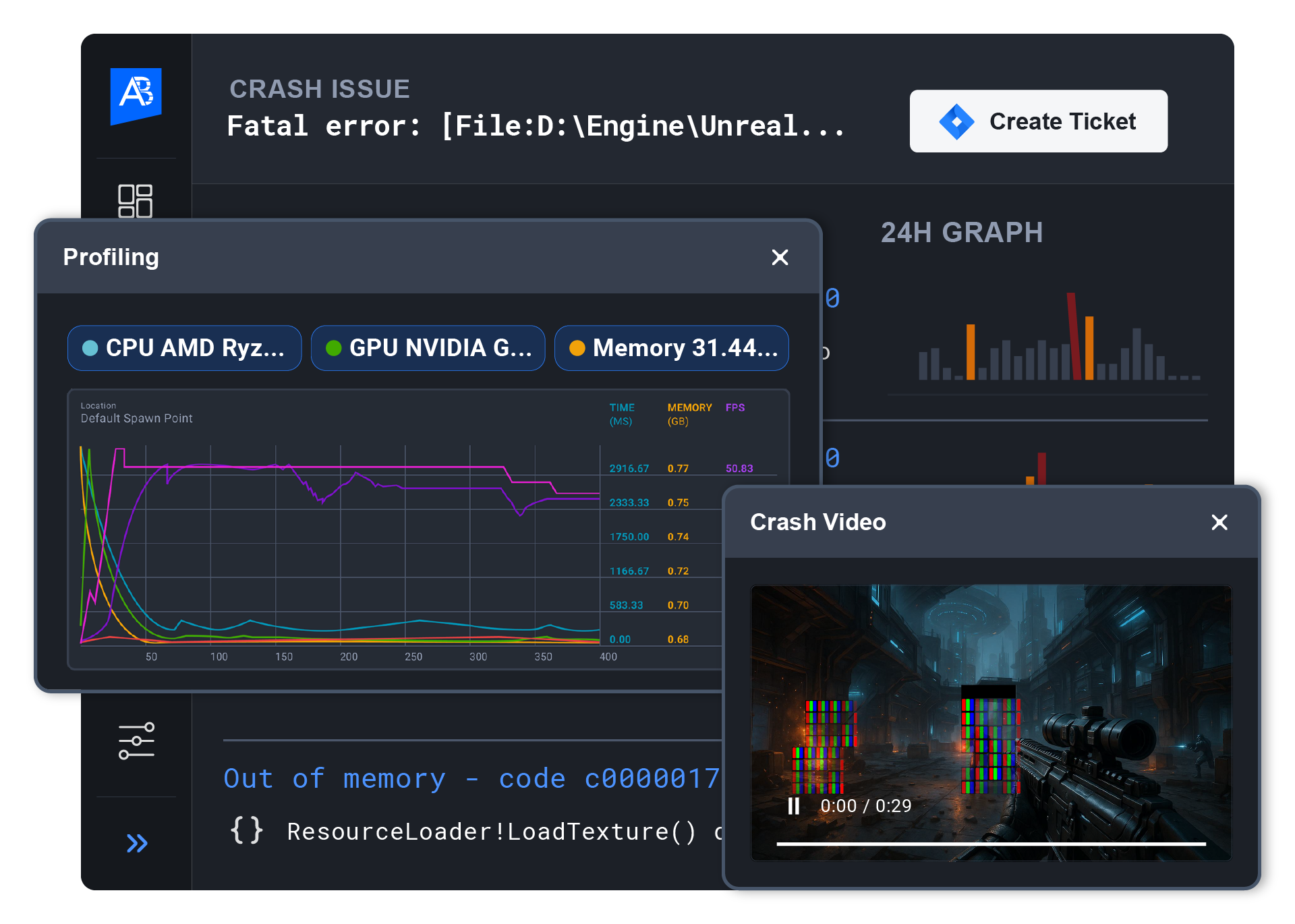Click the Create Ticket button
The width and height of the screenshot is (1295, 924).
(x=1038, y=121)
